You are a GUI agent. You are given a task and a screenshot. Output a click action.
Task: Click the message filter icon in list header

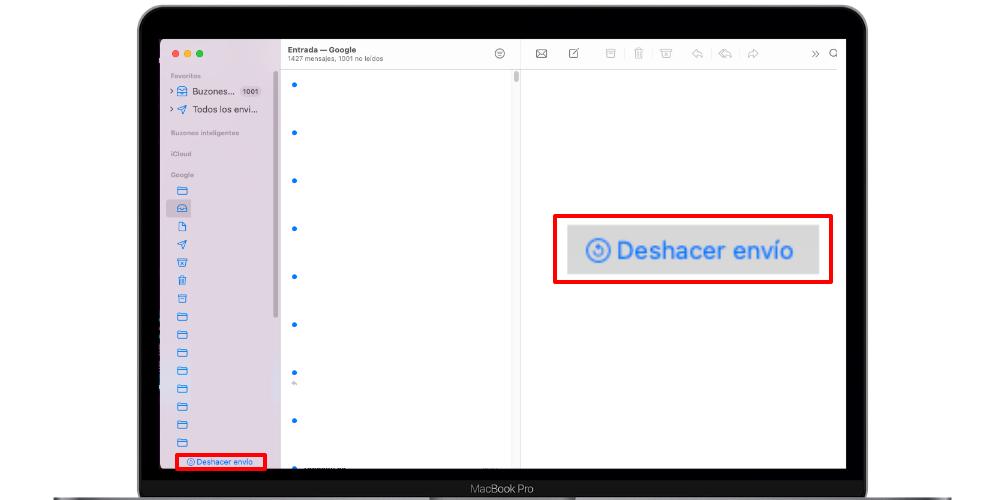click(500, 54)
